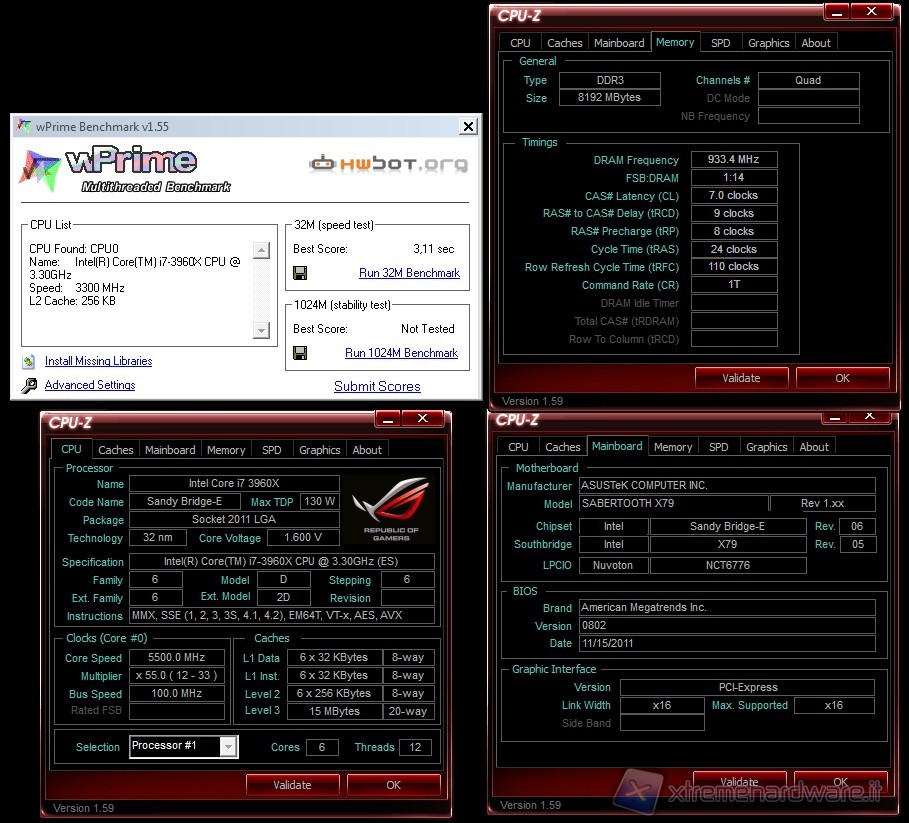
Task: Click the floppy save icon beside 1024M score
Action: pyautogui.click(x=300, y=353)
